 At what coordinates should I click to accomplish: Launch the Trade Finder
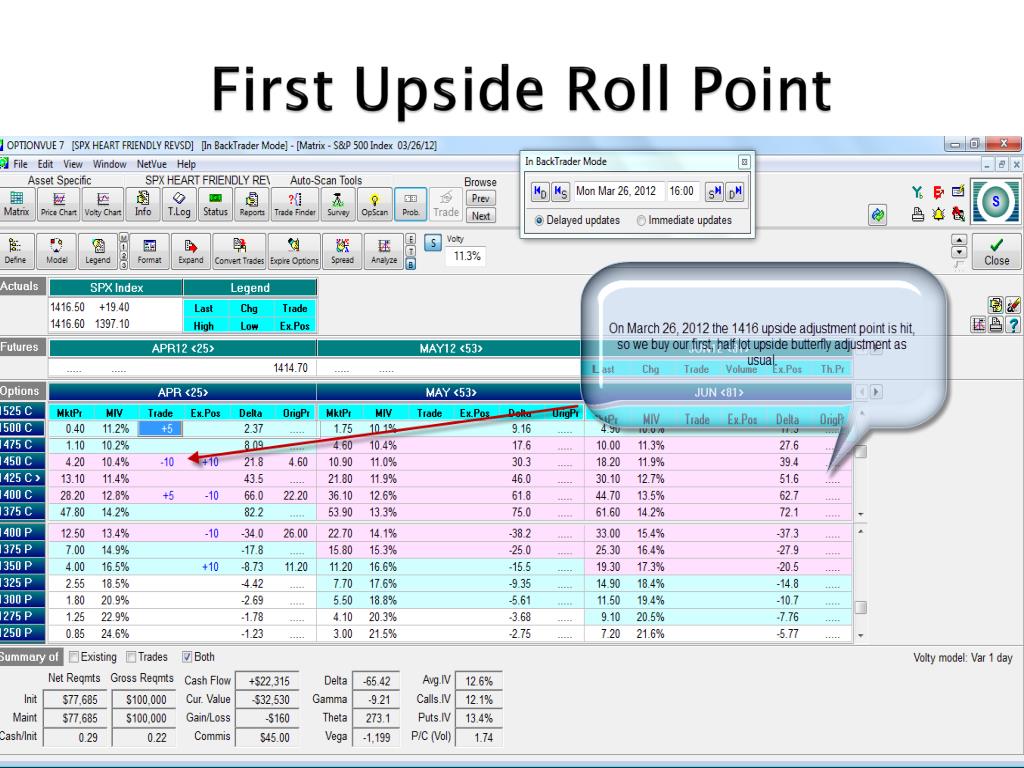point(295,204)
